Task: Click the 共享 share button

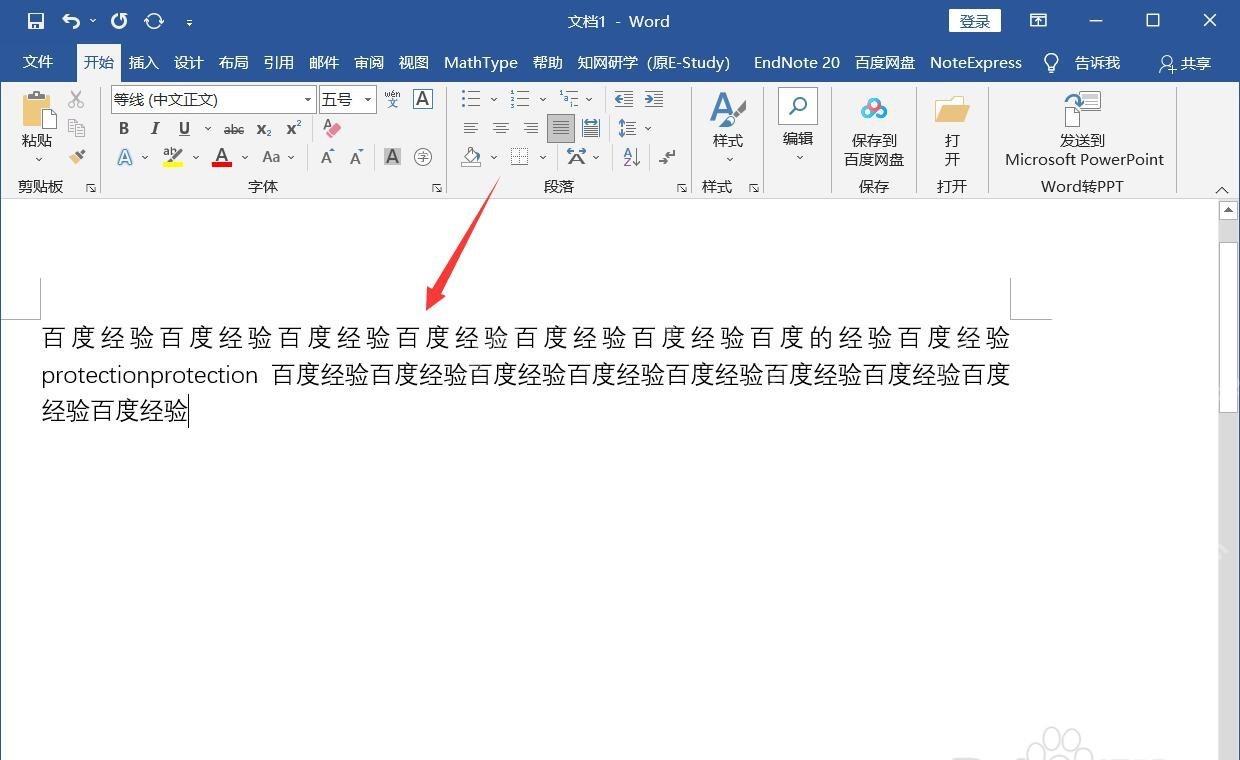Action: click(1185, 63)
